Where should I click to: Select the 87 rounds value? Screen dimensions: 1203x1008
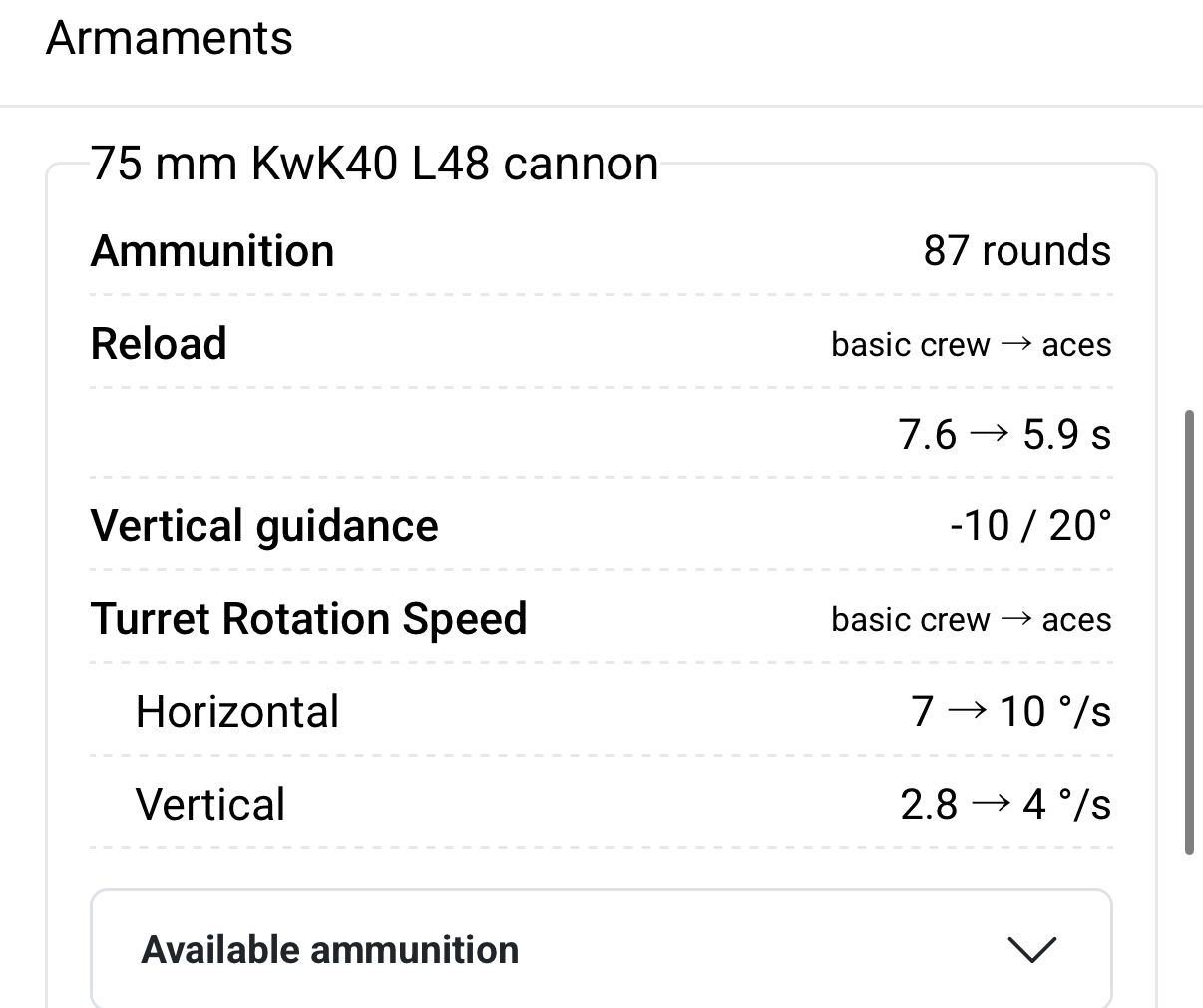(x=1016, y=251)
